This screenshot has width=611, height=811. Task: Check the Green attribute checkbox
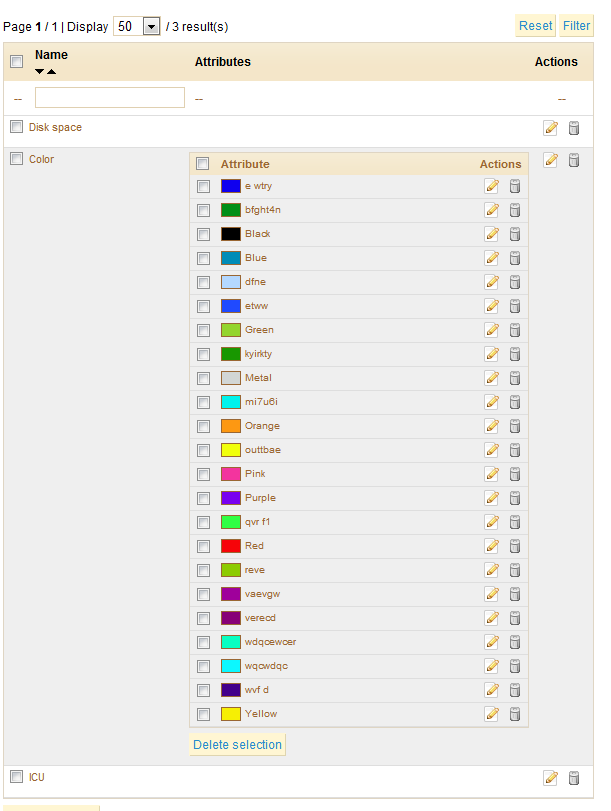tap(204, 330)
